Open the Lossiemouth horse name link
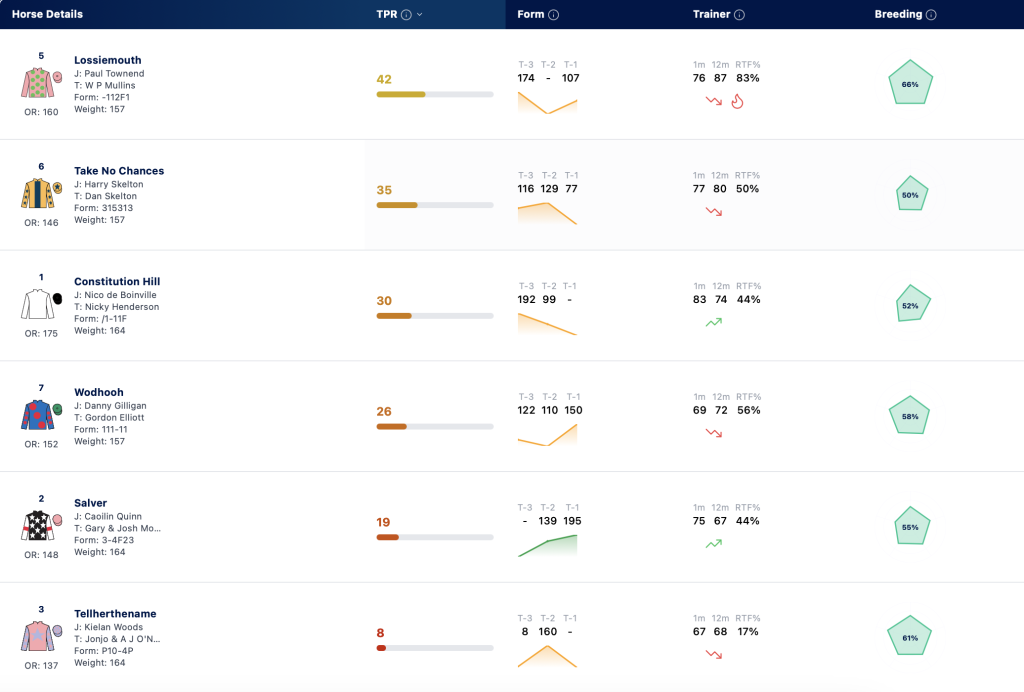 (108, 60)
